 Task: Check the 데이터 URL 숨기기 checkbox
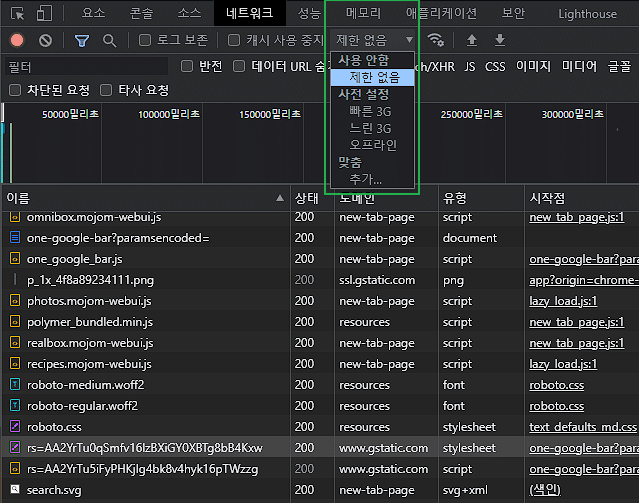tap(239, 66)
